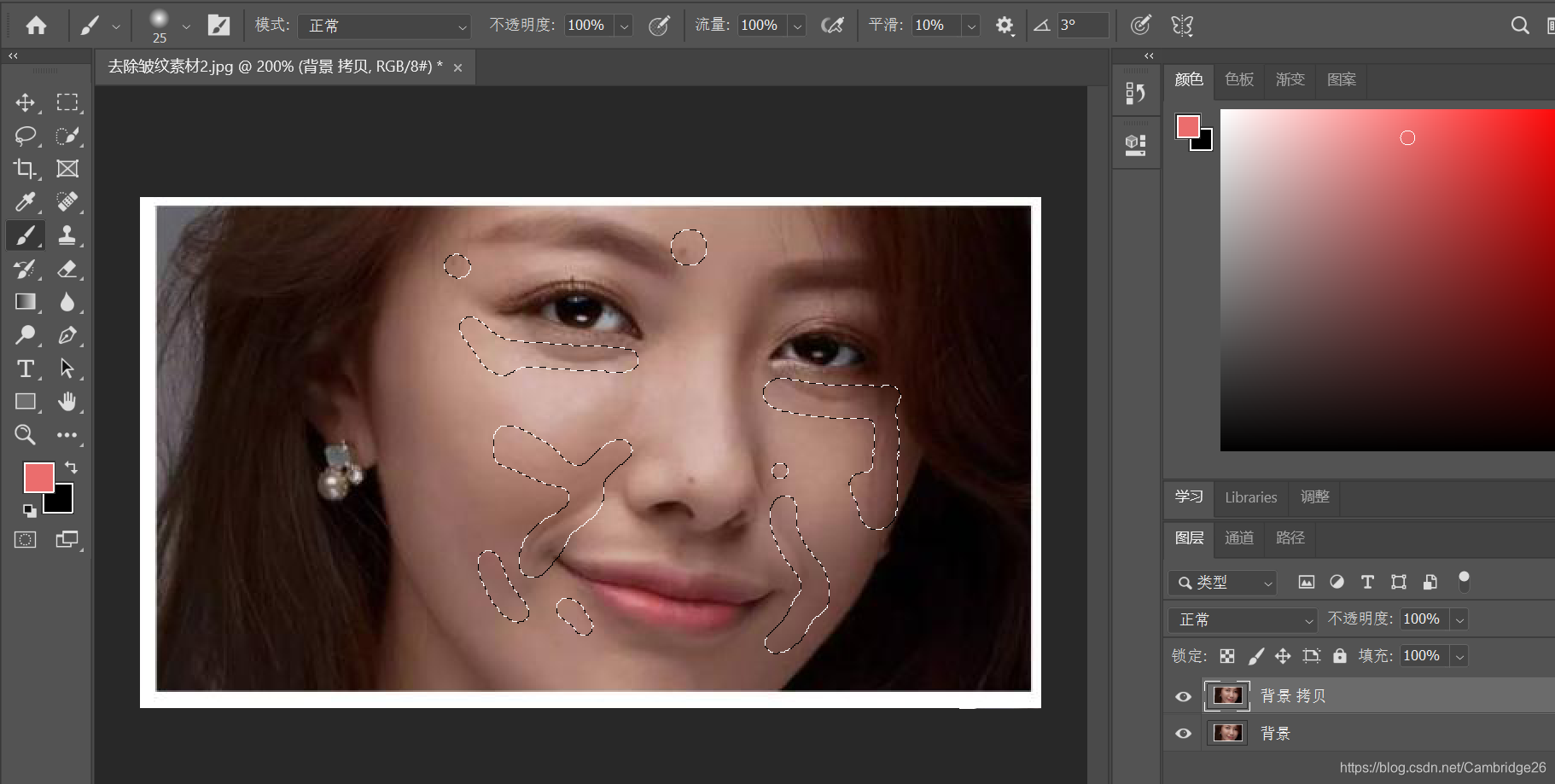Select the Pen tool
Viewport: 1555px width, 784px height.
tap(67, 335)
